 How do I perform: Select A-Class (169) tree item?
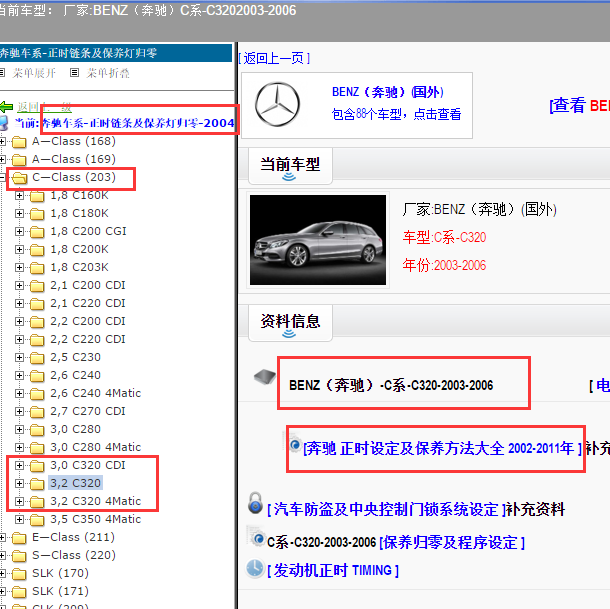74,160
